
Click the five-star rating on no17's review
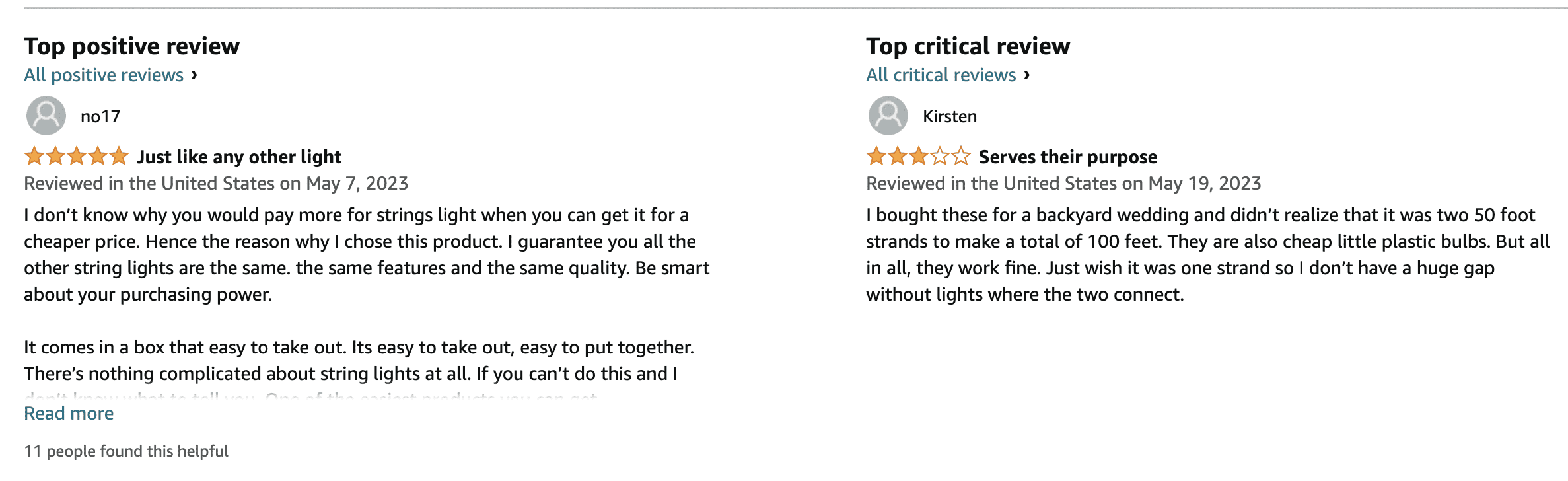tap(76, 157)
